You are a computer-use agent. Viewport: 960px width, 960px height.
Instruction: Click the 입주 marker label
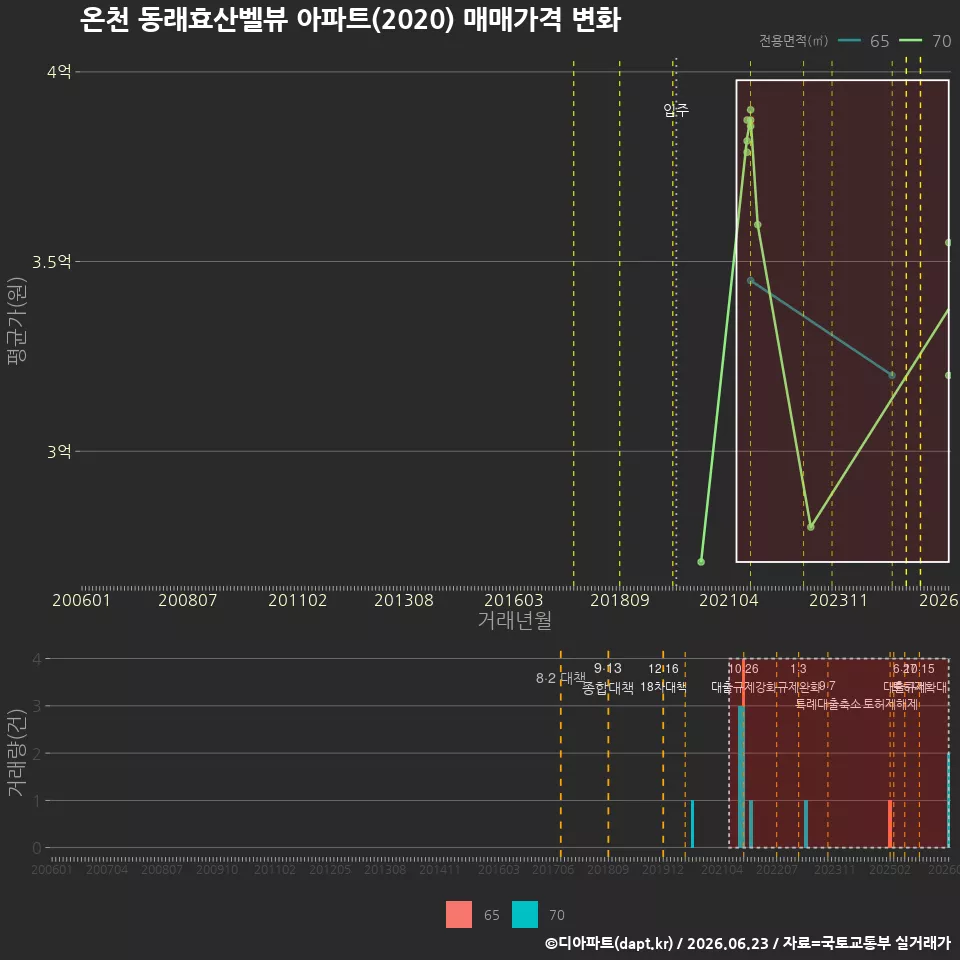click(676, 110)
